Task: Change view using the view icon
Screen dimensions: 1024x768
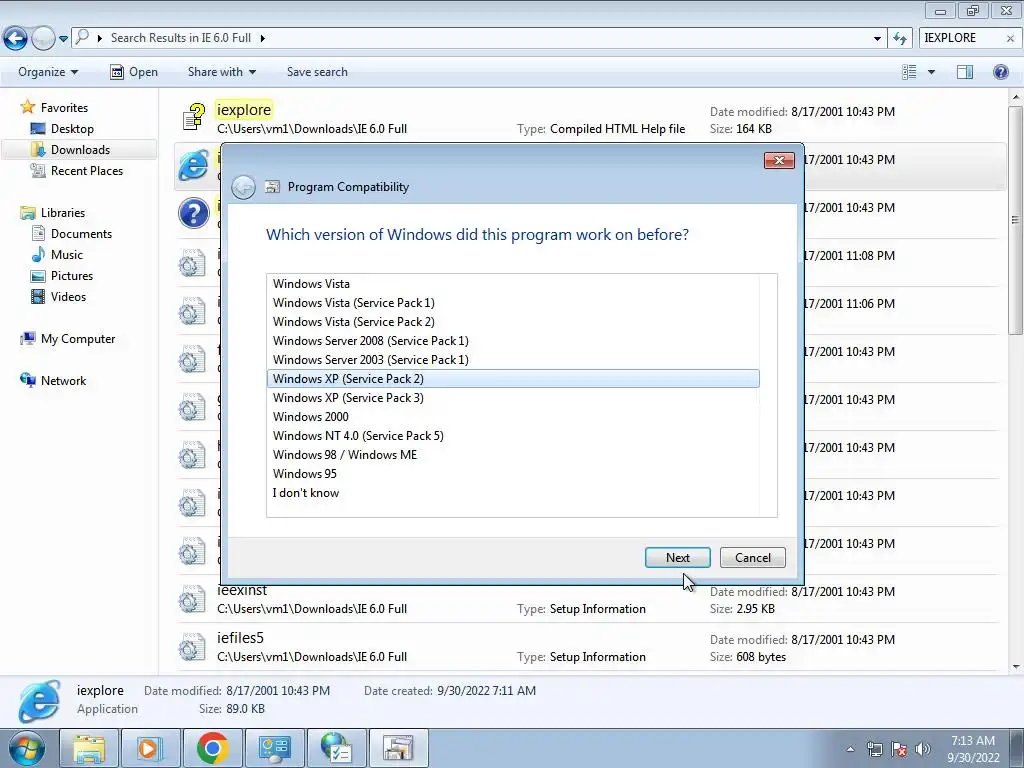Action: 909,72
